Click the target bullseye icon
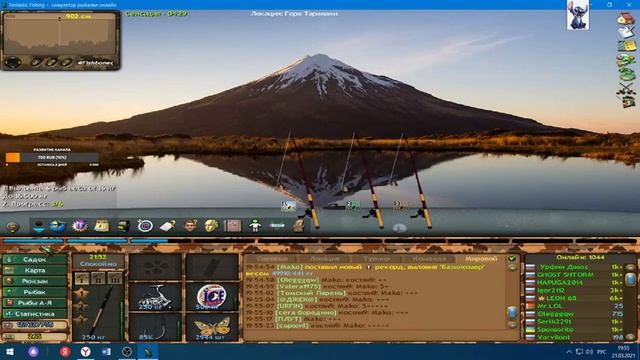The width and height of the screenshot is (640, 360). [x=145, y=225]
